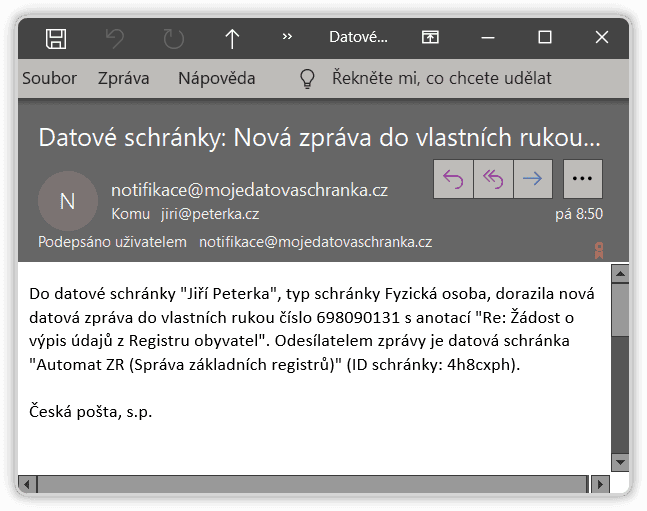Viewport: 647px width, 511px height.
Task: Save the message with floppy disk icon
Action: click(56, 38)
